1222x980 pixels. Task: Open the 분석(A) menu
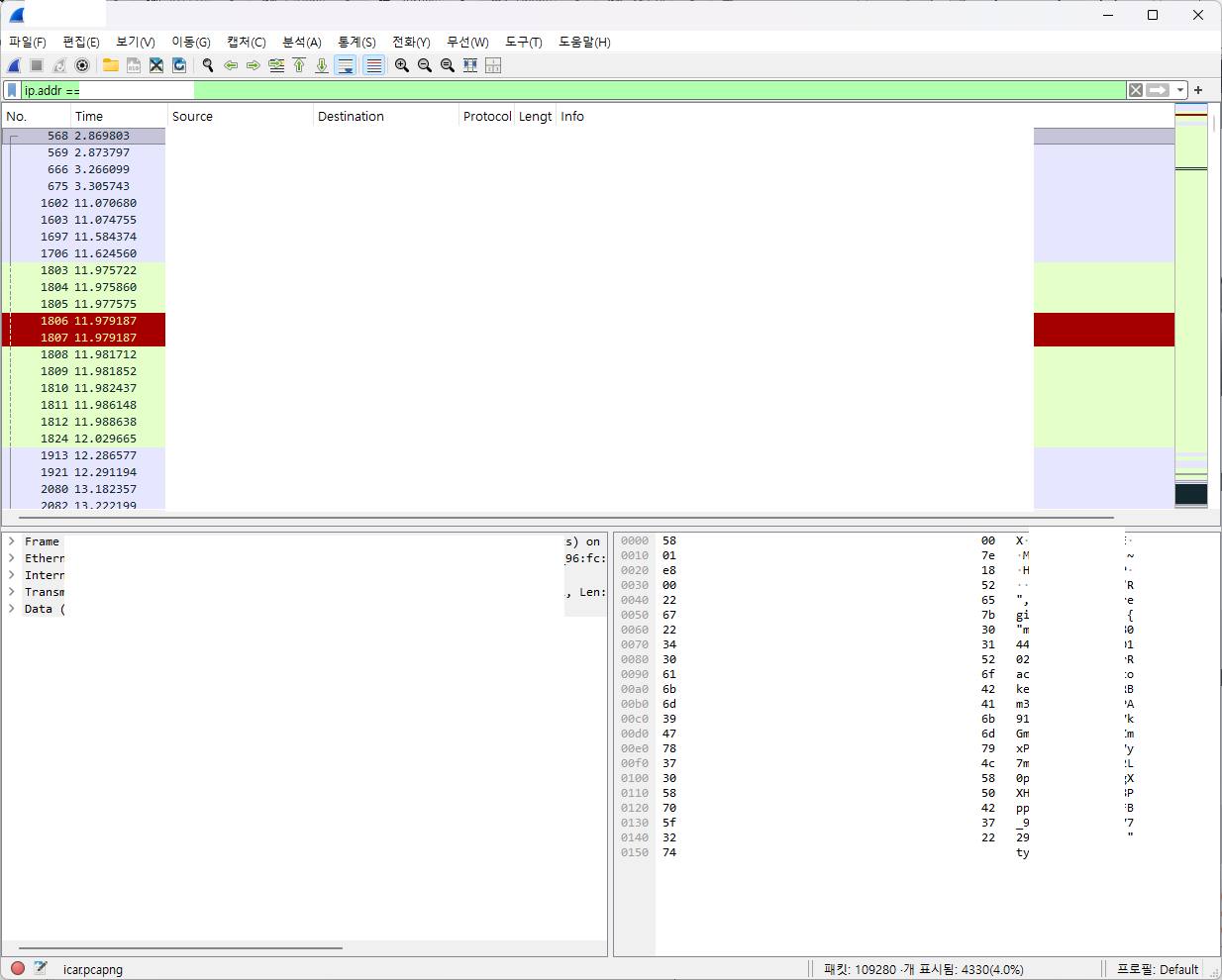pos(302,42)
